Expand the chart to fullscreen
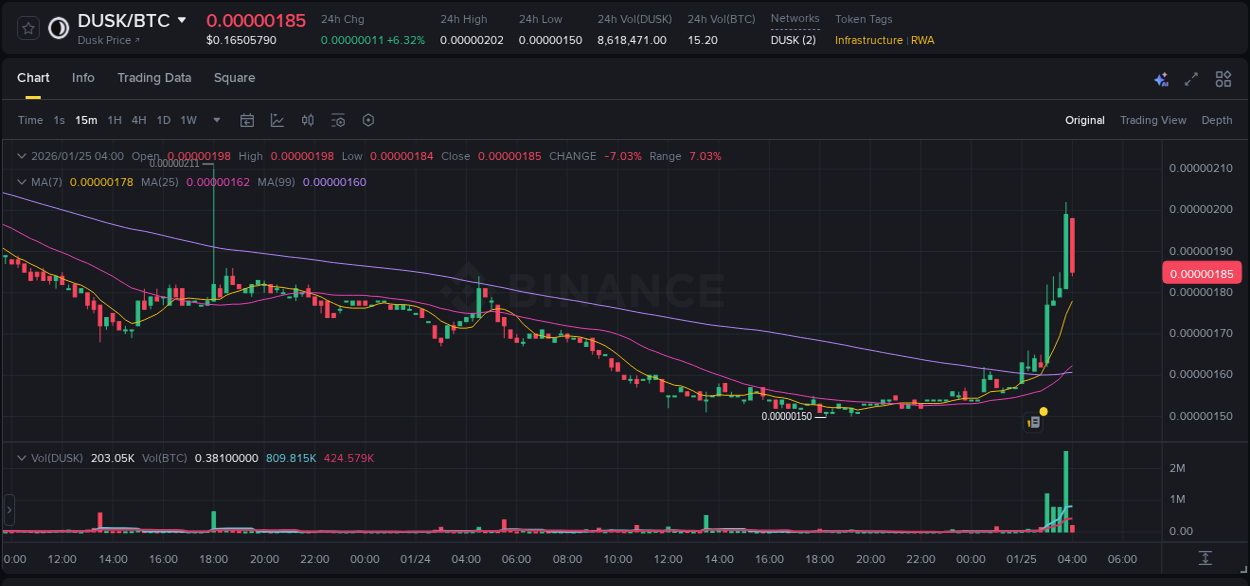1250x586 pixels. [1190, 78]
